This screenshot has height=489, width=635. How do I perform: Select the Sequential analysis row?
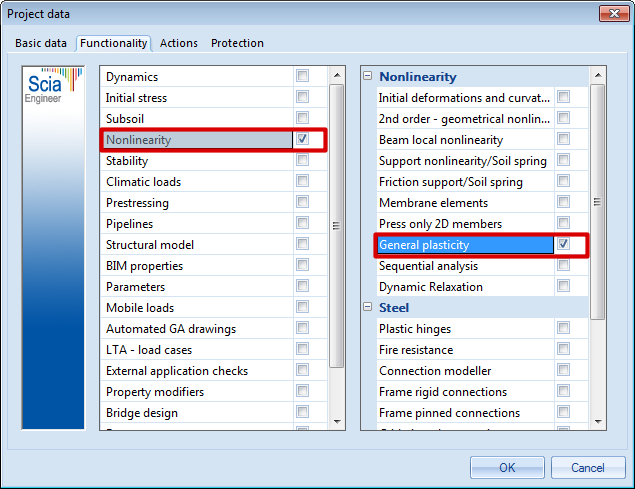click(x=464, y=266)
